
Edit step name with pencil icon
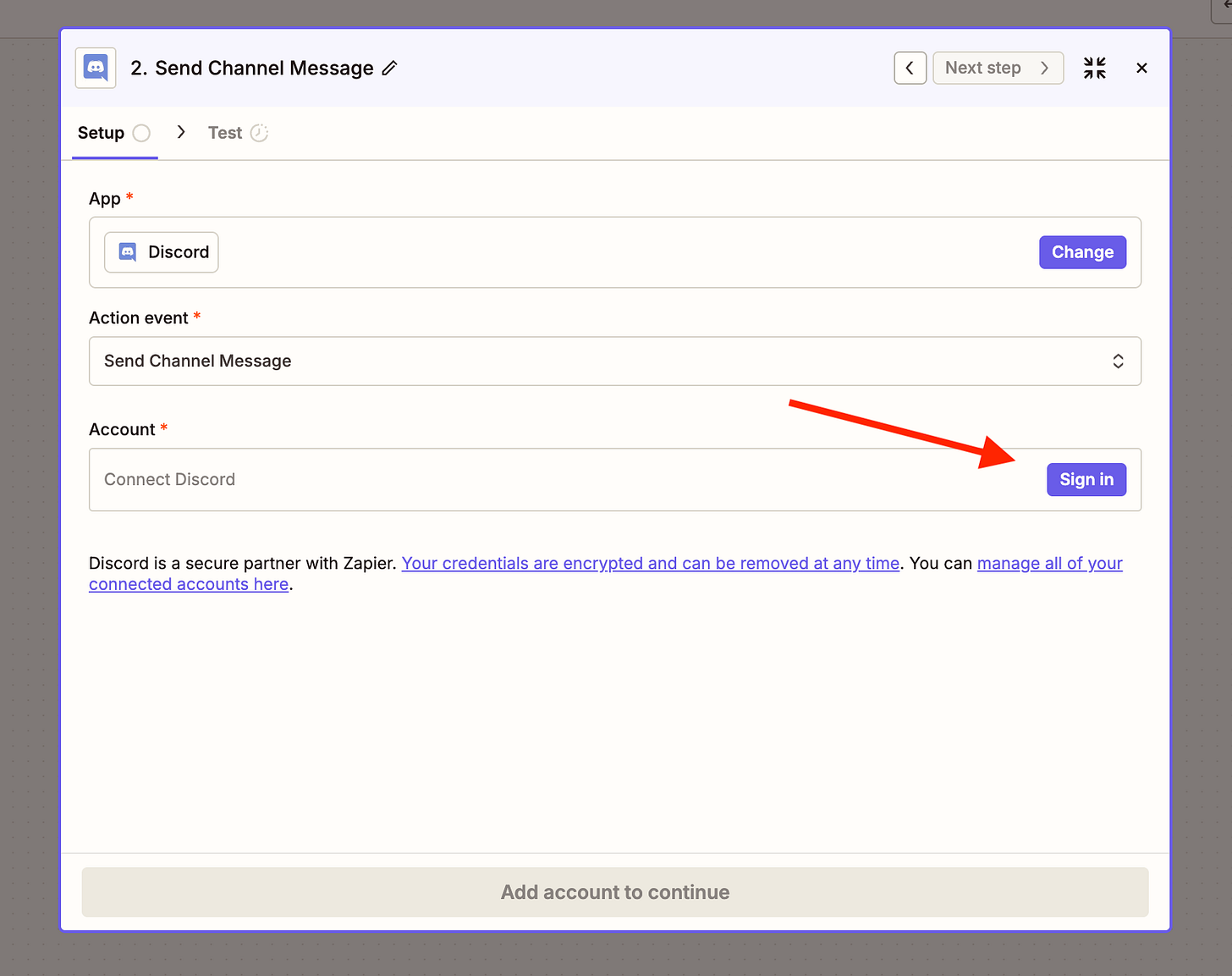tap(389, 69)
